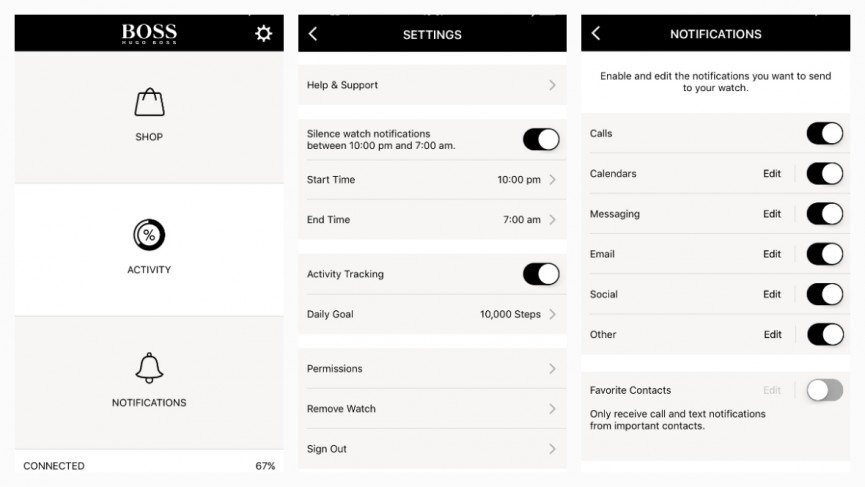
Task: Expand the Help & Support row
Action: tap(432, 85)
